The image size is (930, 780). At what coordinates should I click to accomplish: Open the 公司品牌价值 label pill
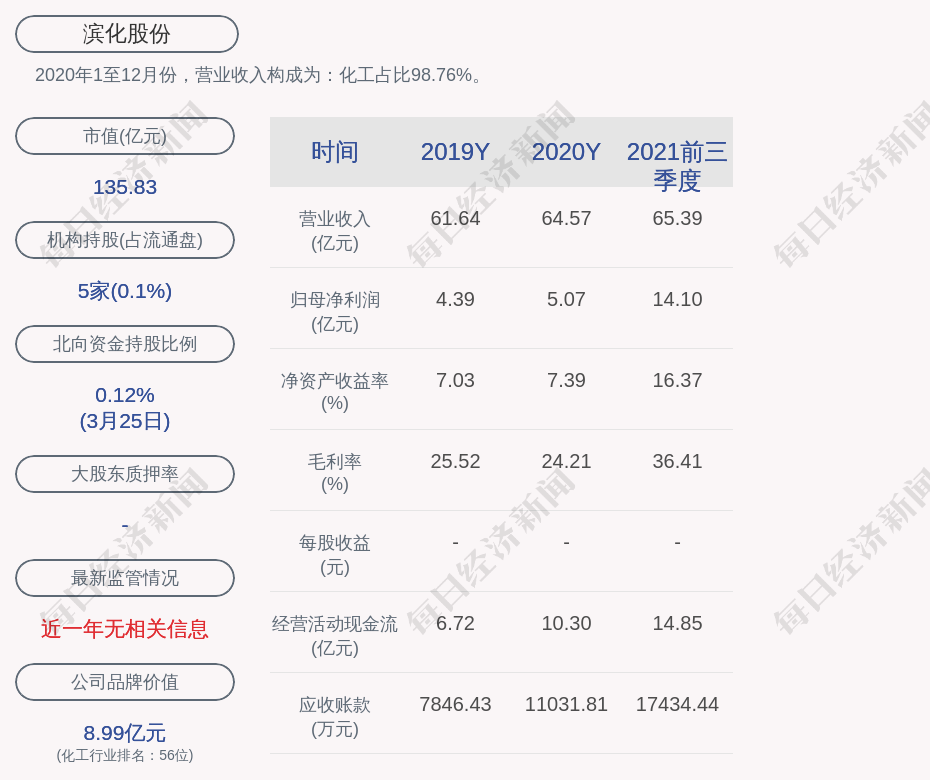(x=125, y=682)
